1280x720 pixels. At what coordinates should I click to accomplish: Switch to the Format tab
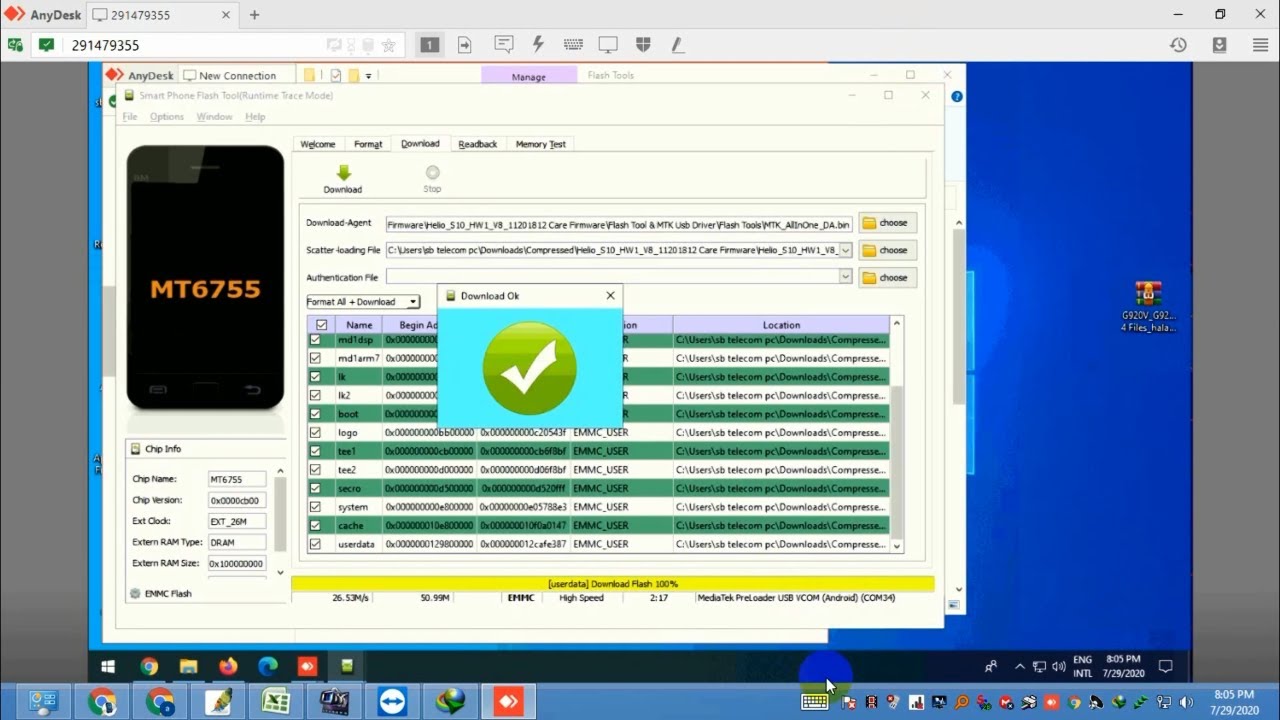[368, 144]
